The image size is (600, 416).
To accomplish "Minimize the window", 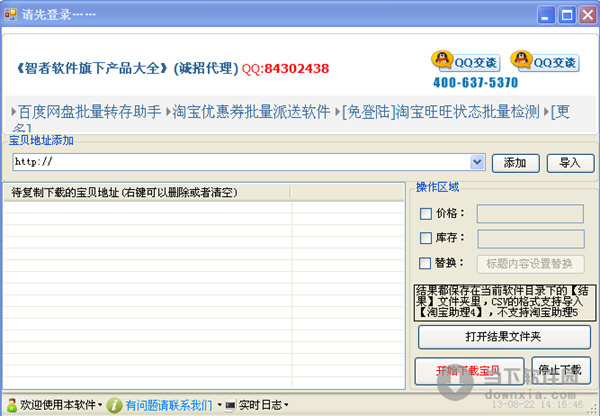I will (546, 15).
